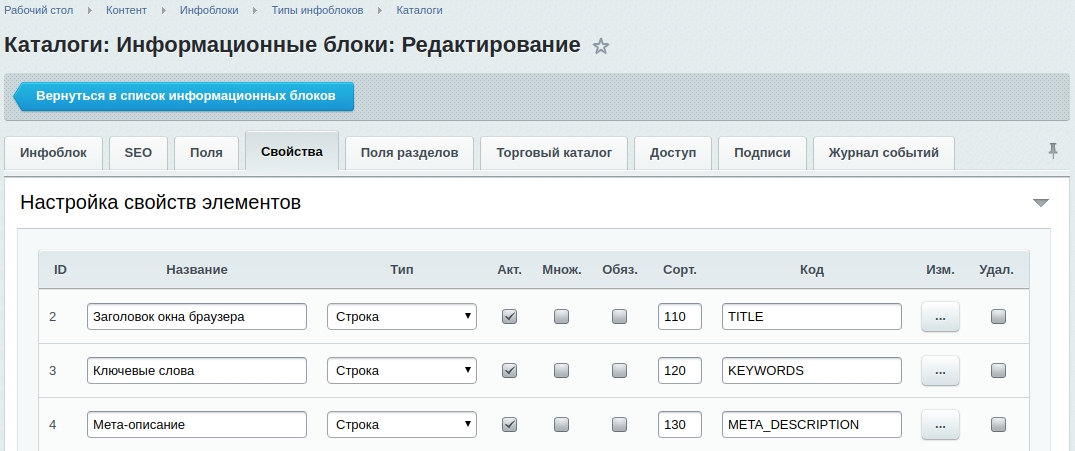Click the pin icon beside the tabs
The width and height of the screenshot is (1075, 451).
pyautogui.click(x=1052, y=151)
